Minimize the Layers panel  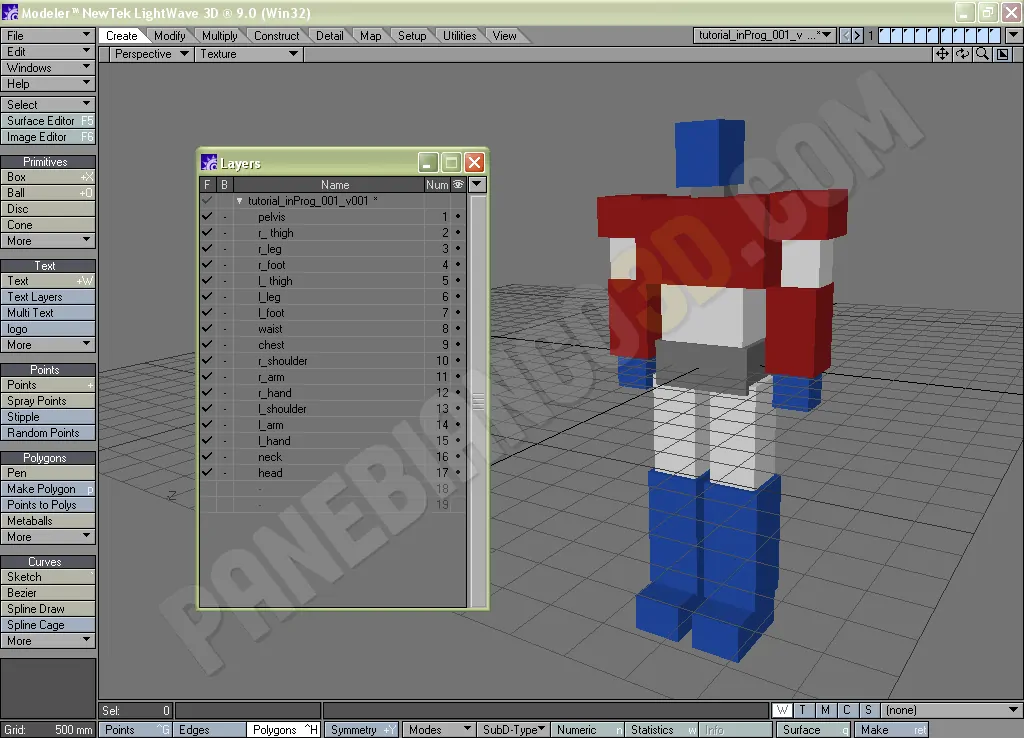pyautogui.click(x=428, y=162)
